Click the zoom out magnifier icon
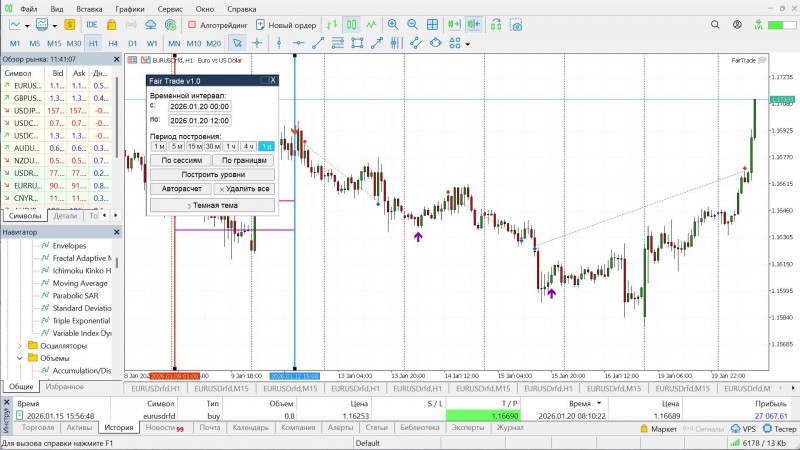Viewport: 800px width, 450px height. 412,24
